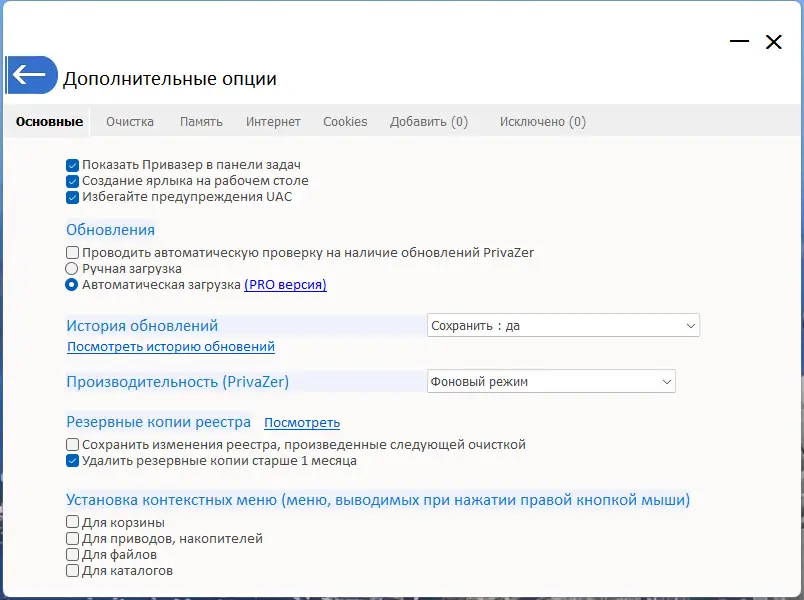
Task: Uncheck Создание ярлыка на рабочем столе
Action: (71, 180)
